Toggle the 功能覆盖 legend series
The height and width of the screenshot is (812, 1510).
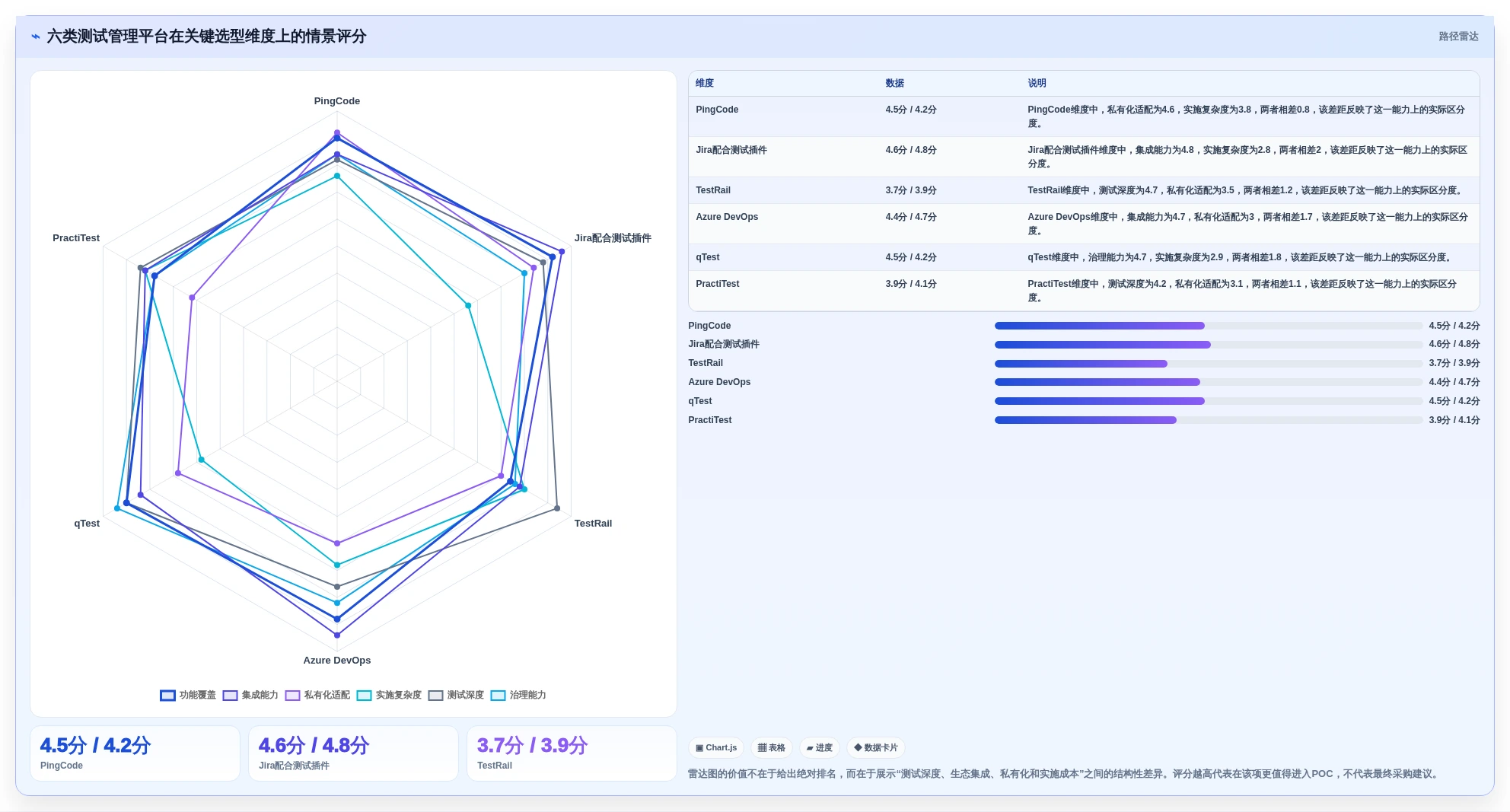(x=188, y=695)
